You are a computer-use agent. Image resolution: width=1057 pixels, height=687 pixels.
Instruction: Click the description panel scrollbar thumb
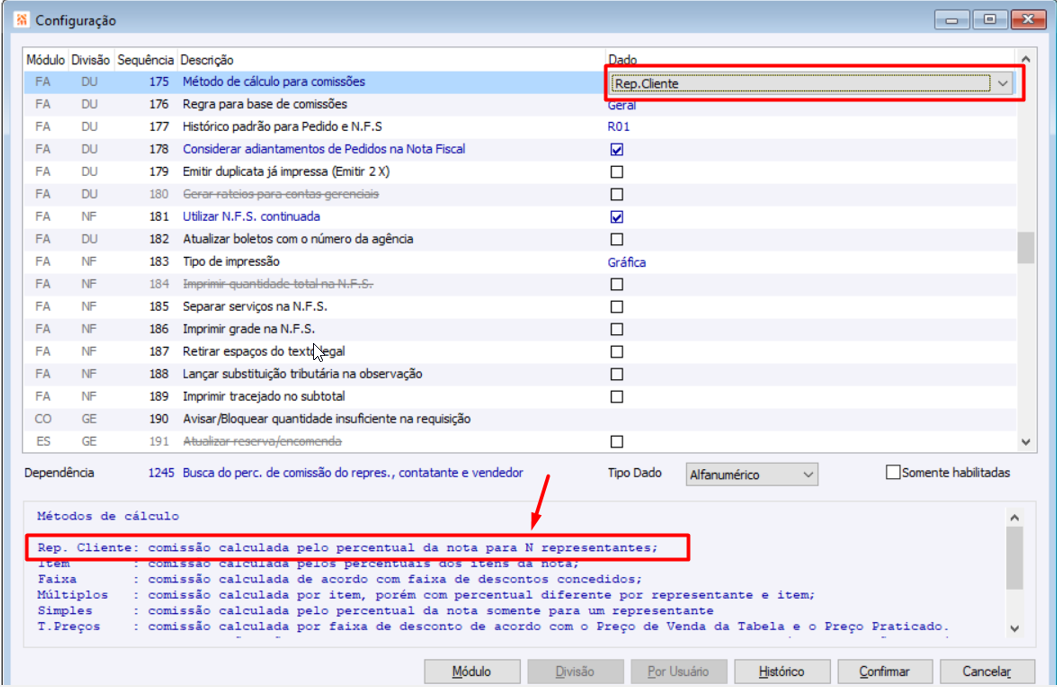pyautogui.click(x=1015, y=558)
